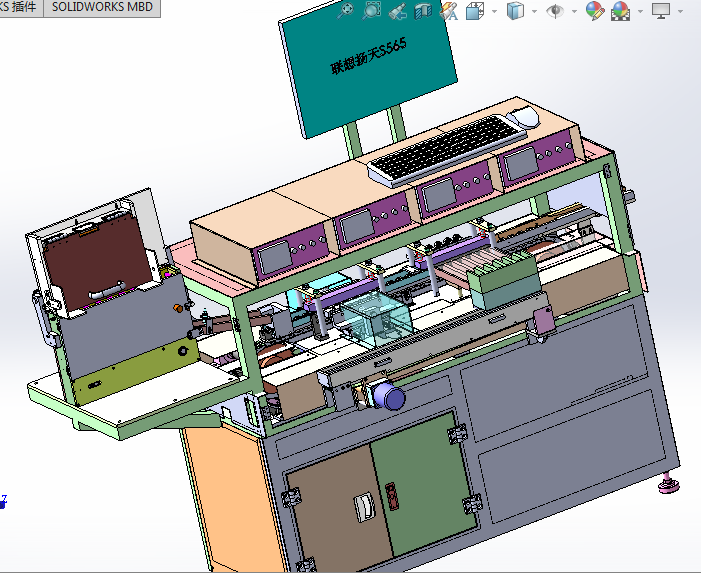The height and width of the screenshot is (573, 701).
Task: Expand the View Orientation dropdown arrow
Action: [x=493, y=11]
